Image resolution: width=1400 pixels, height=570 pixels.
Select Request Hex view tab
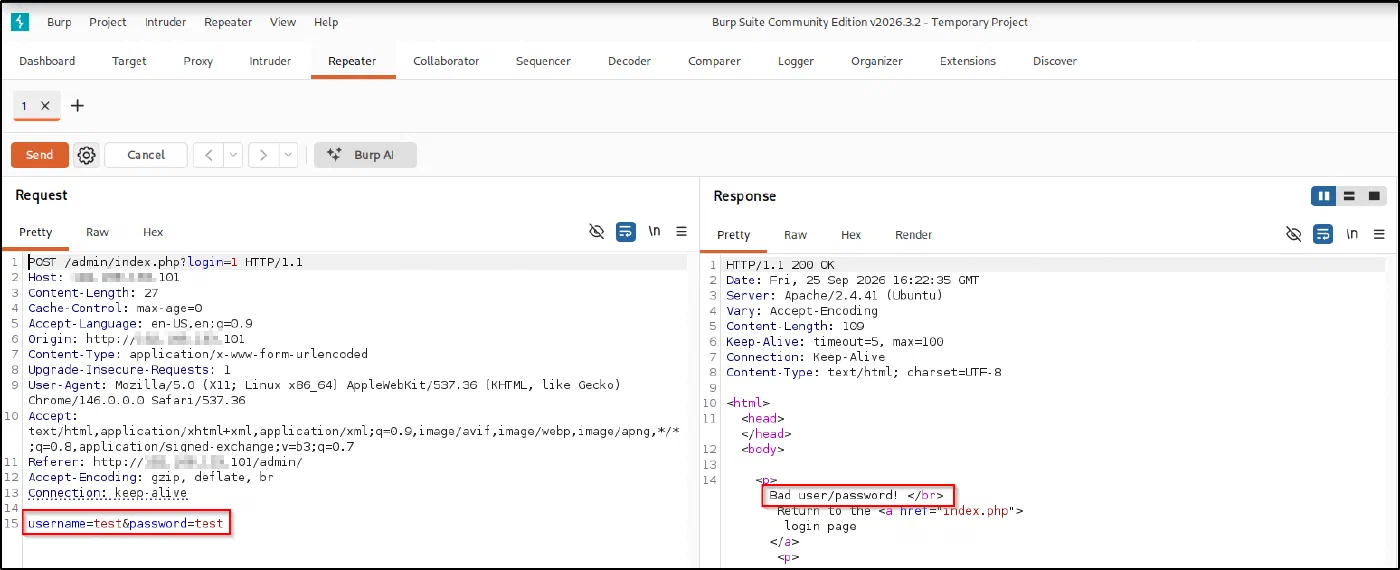tap(153, 232)
